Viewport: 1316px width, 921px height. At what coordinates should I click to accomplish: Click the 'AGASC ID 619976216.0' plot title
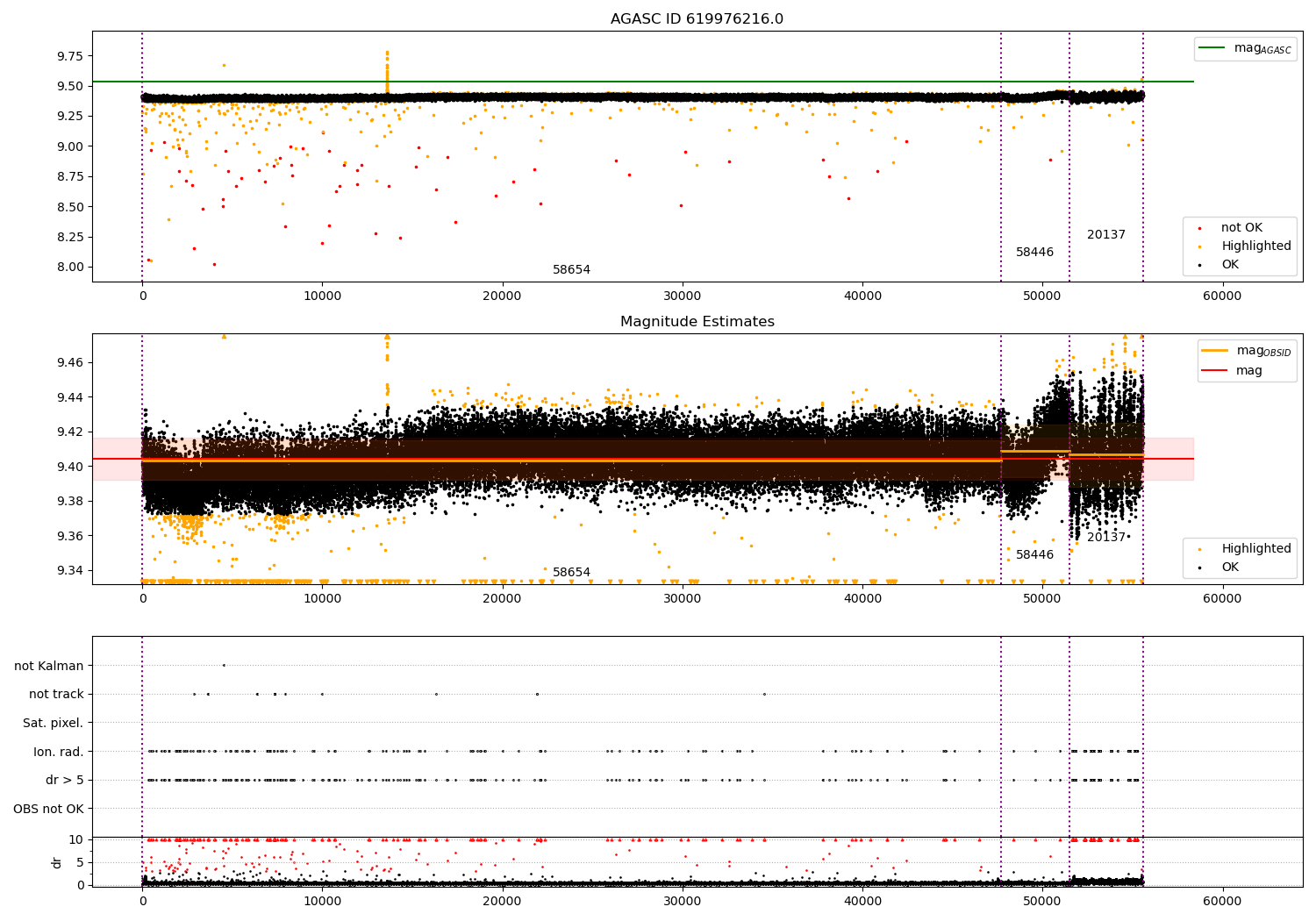coord(697,19)
